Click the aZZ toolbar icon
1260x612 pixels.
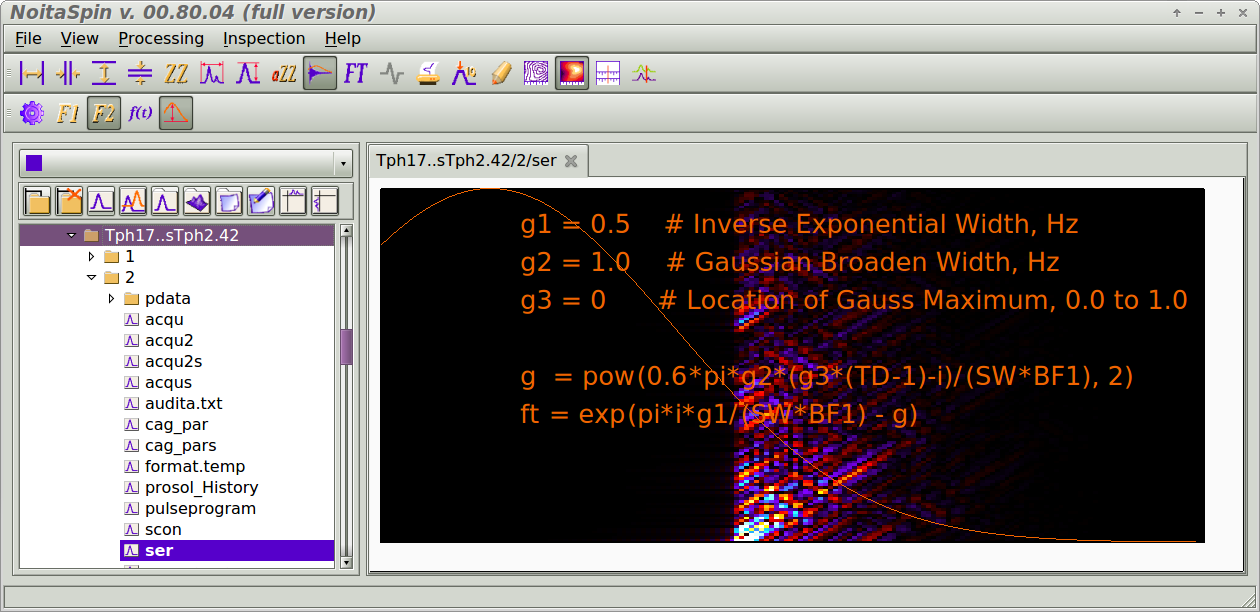284,73
